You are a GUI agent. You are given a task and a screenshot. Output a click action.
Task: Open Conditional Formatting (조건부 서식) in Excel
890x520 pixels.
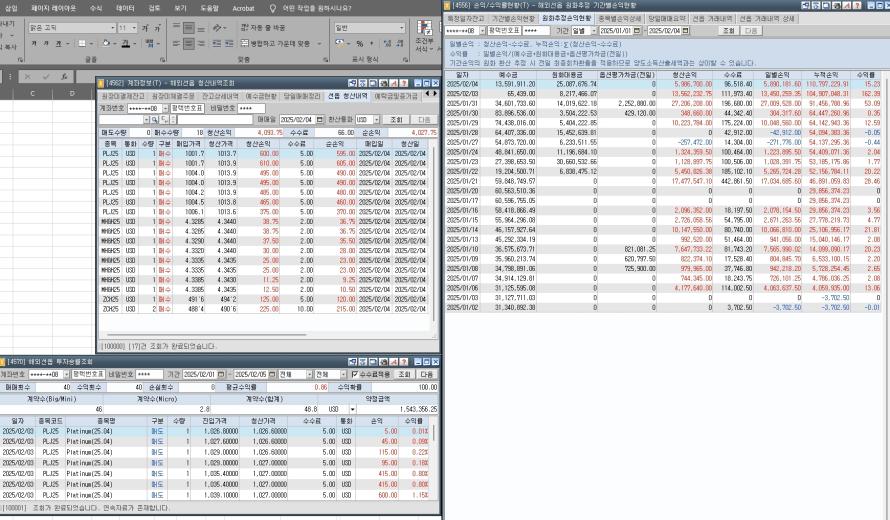tap(424, 36)
